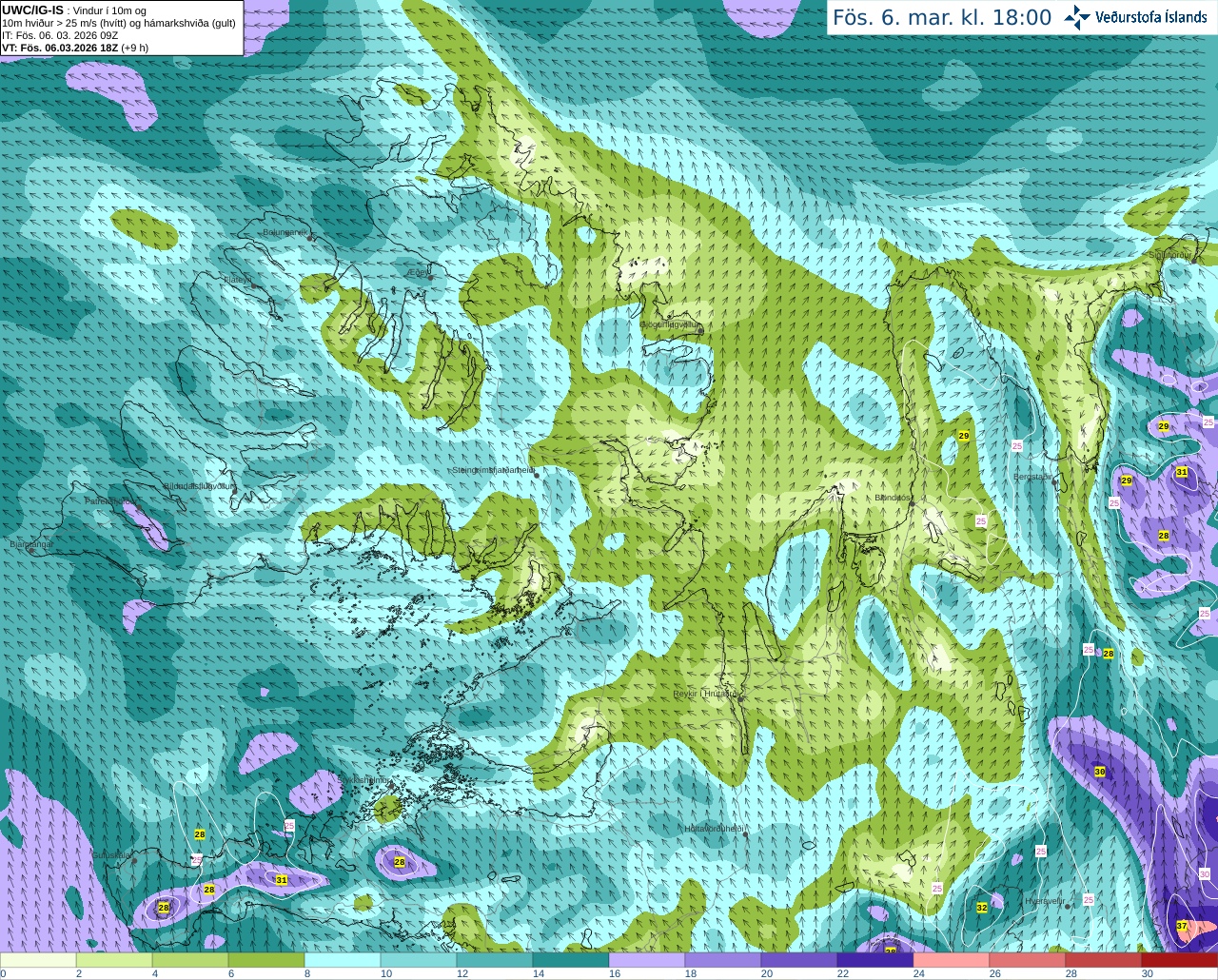The height and width of the screenshot is (980, 1218).
Task: Click the Reykir í Hrútafirði station label
Action: 707,694
